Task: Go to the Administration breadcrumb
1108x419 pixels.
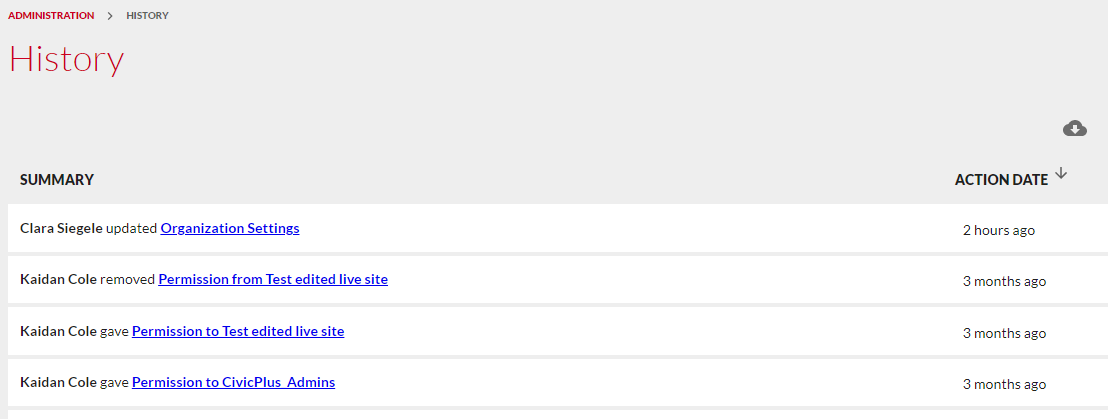Action: (51, 16)
